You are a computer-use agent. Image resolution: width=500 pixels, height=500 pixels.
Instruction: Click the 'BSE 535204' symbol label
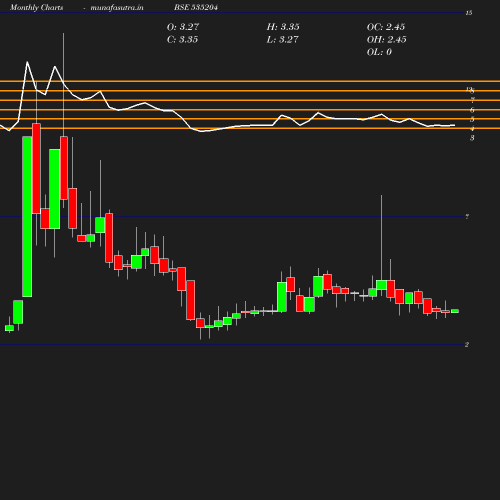196,7
